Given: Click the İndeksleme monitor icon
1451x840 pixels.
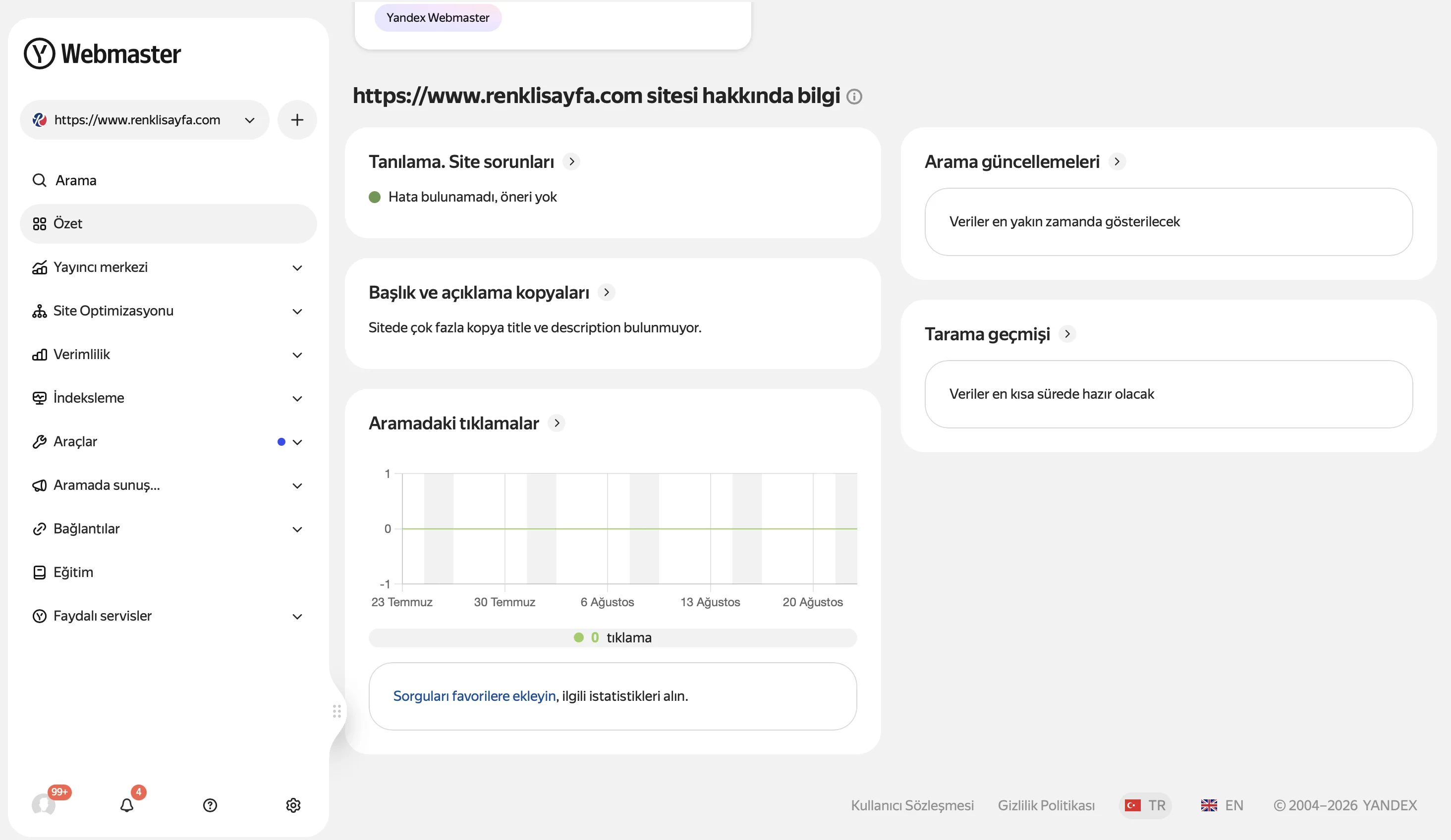Looking at the screenshot, I should click(39, 398).
